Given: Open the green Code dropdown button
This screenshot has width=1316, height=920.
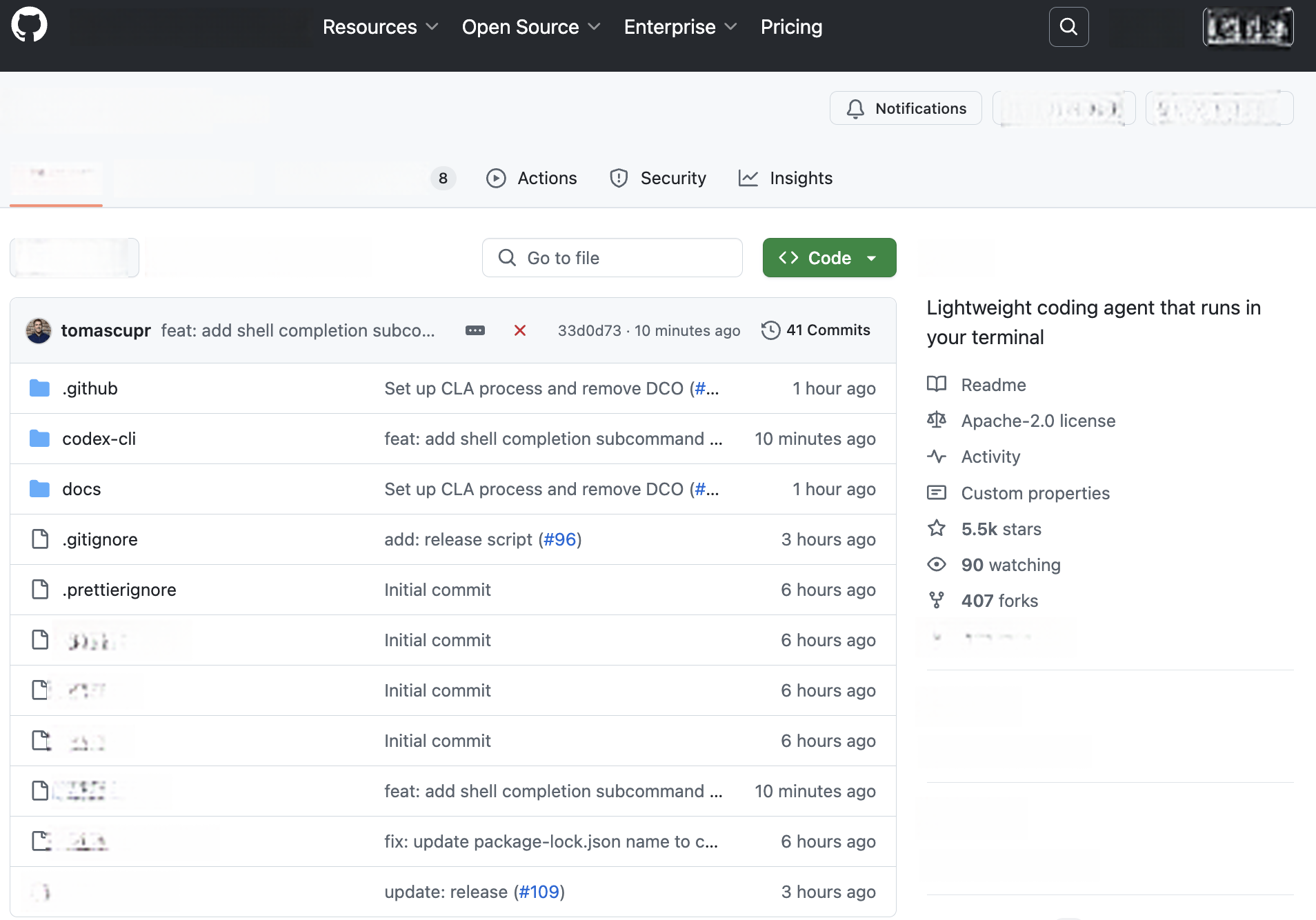Looking at the screenshot, I should point(829,258).
